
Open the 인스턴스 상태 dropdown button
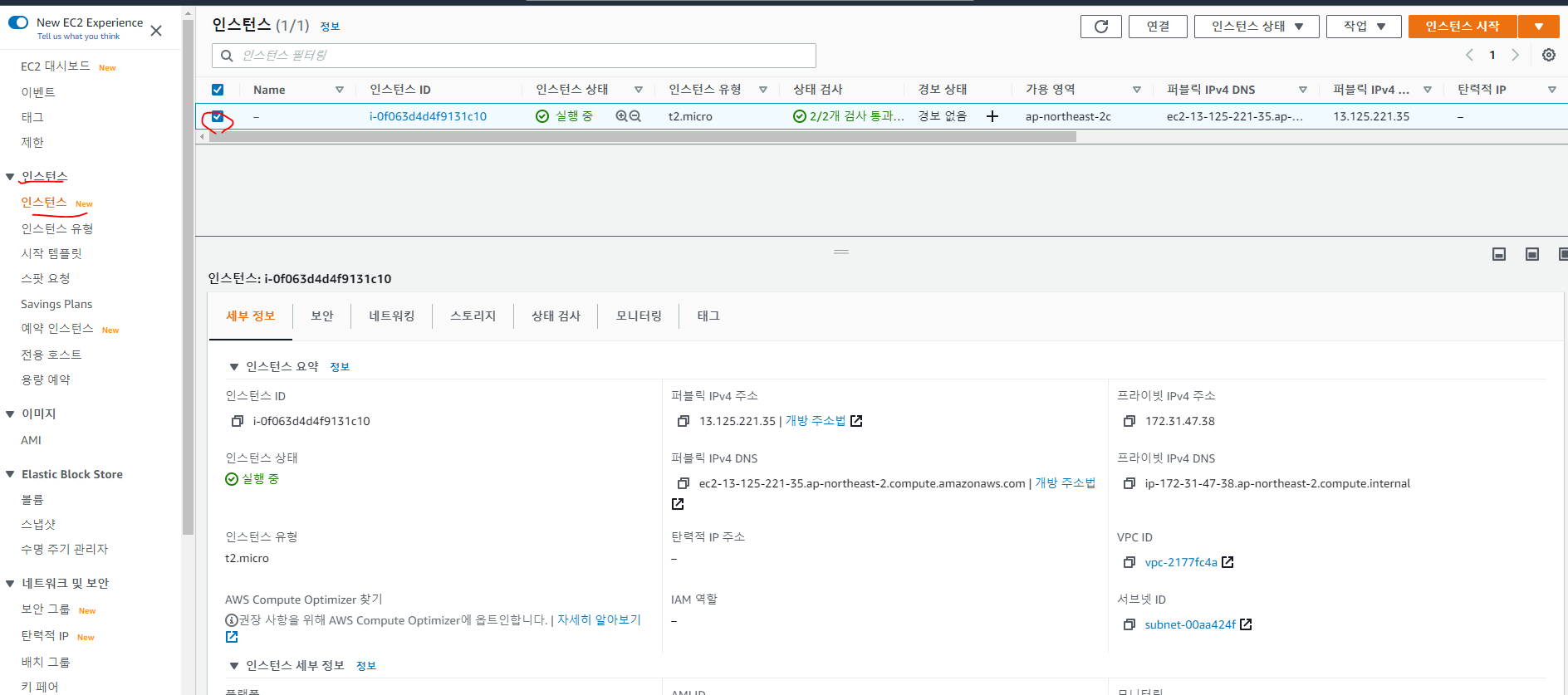(x=1257, y=27)
